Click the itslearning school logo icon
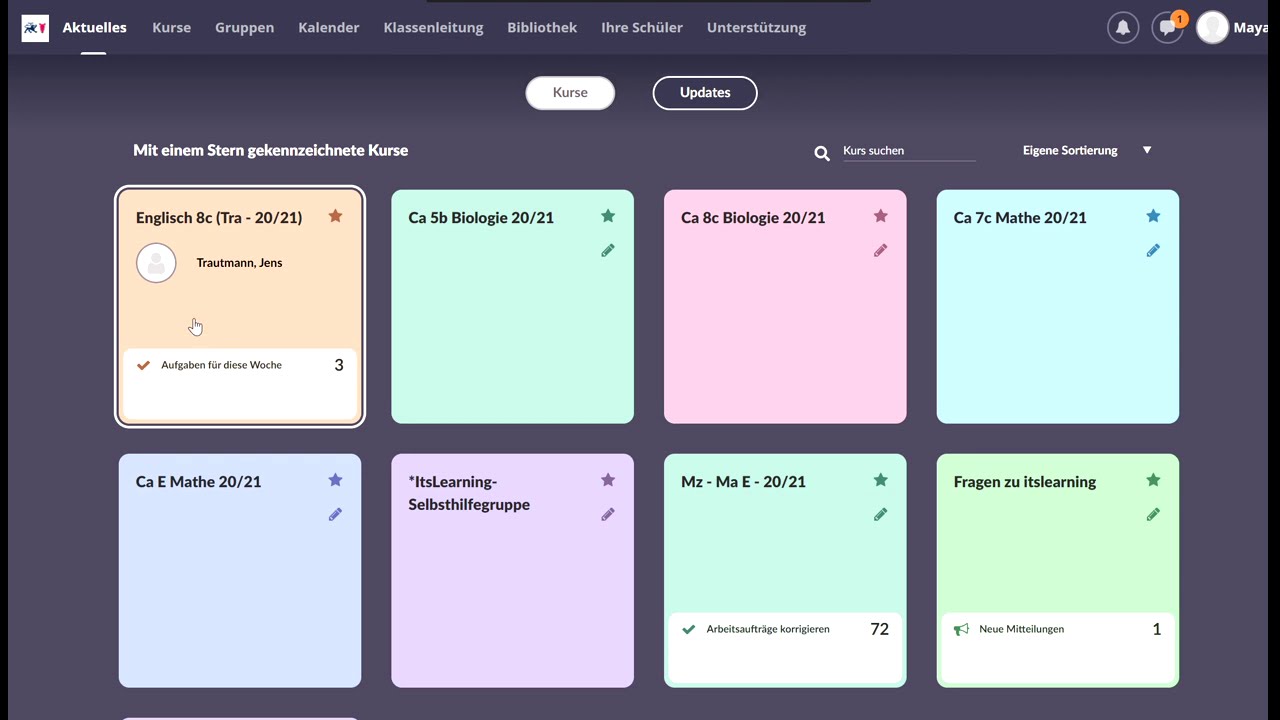This screenshot has height=720, width=1280. pos(35,28)
